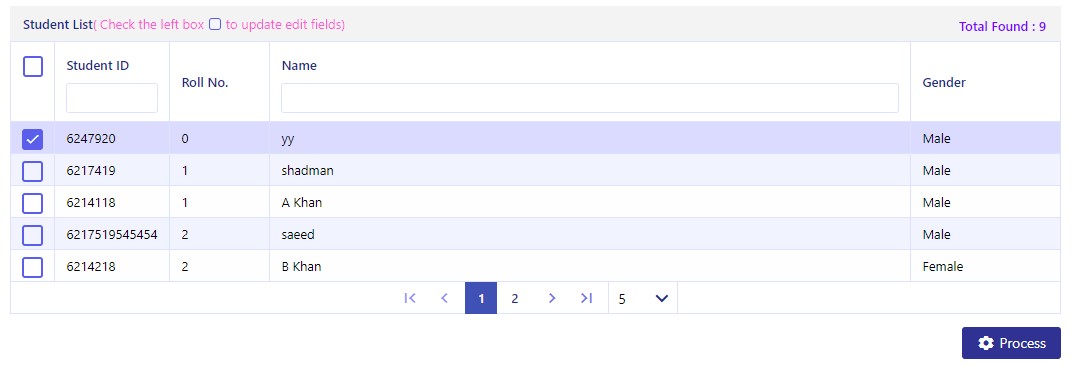Go to next page arrow icon
The image size is (1073, 372).
pos(552,298)
